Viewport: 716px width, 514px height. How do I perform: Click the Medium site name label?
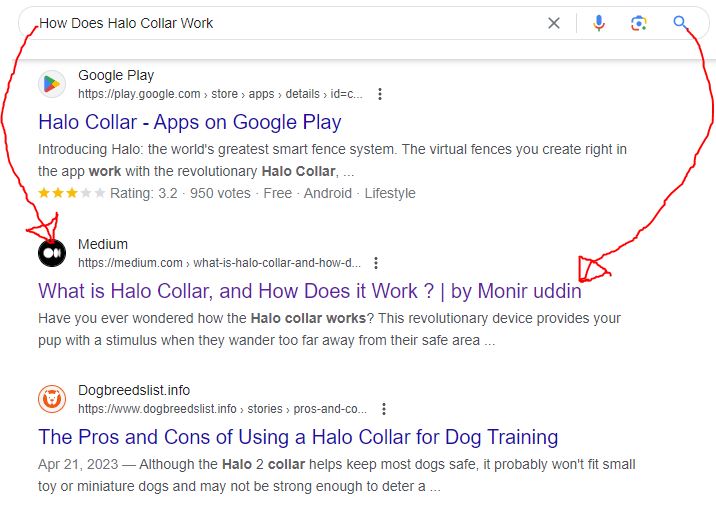coord(103,244)
